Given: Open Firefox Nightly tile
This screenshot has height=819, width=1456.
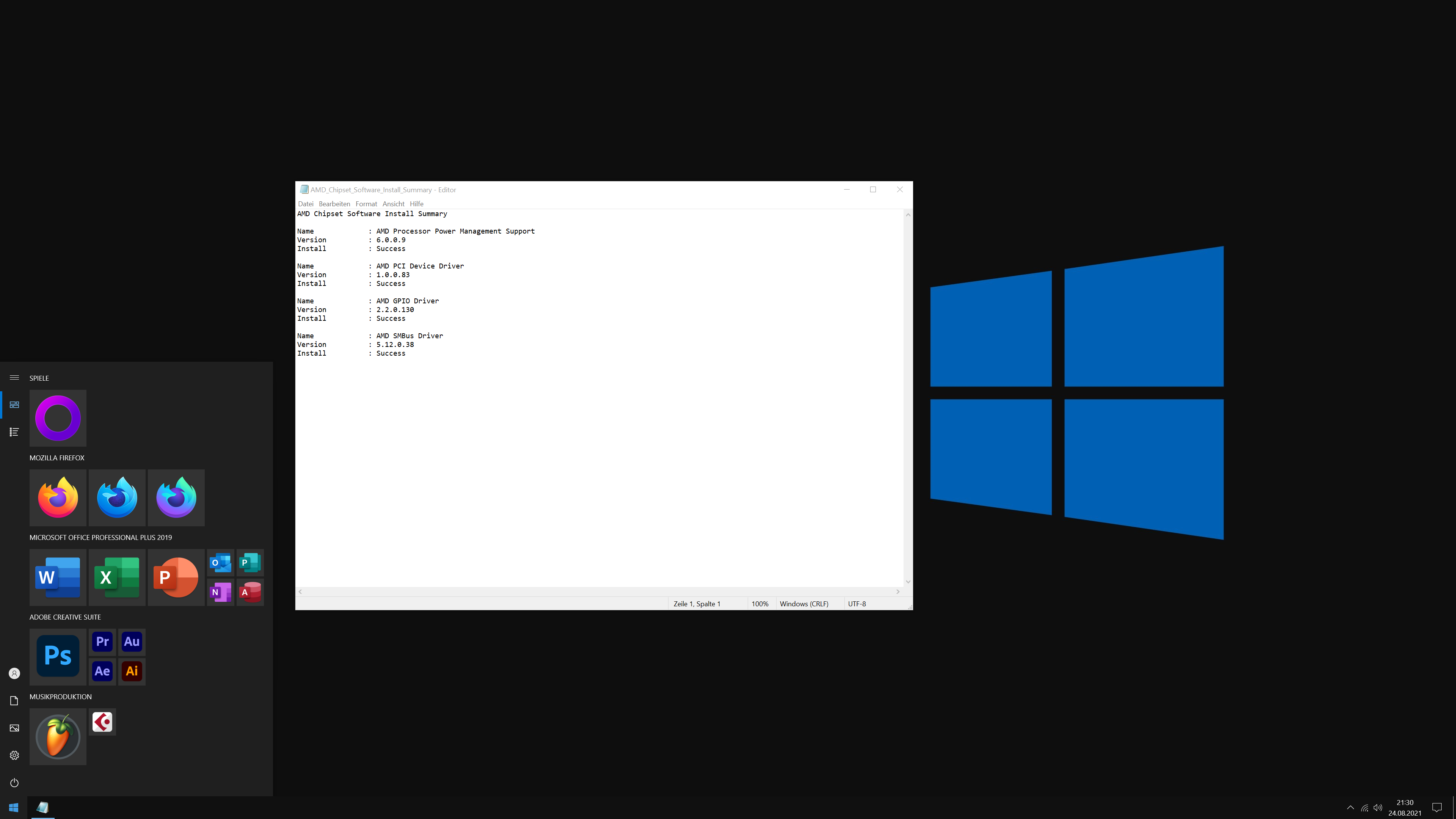Looking at the screenshot, I should 176,497.
